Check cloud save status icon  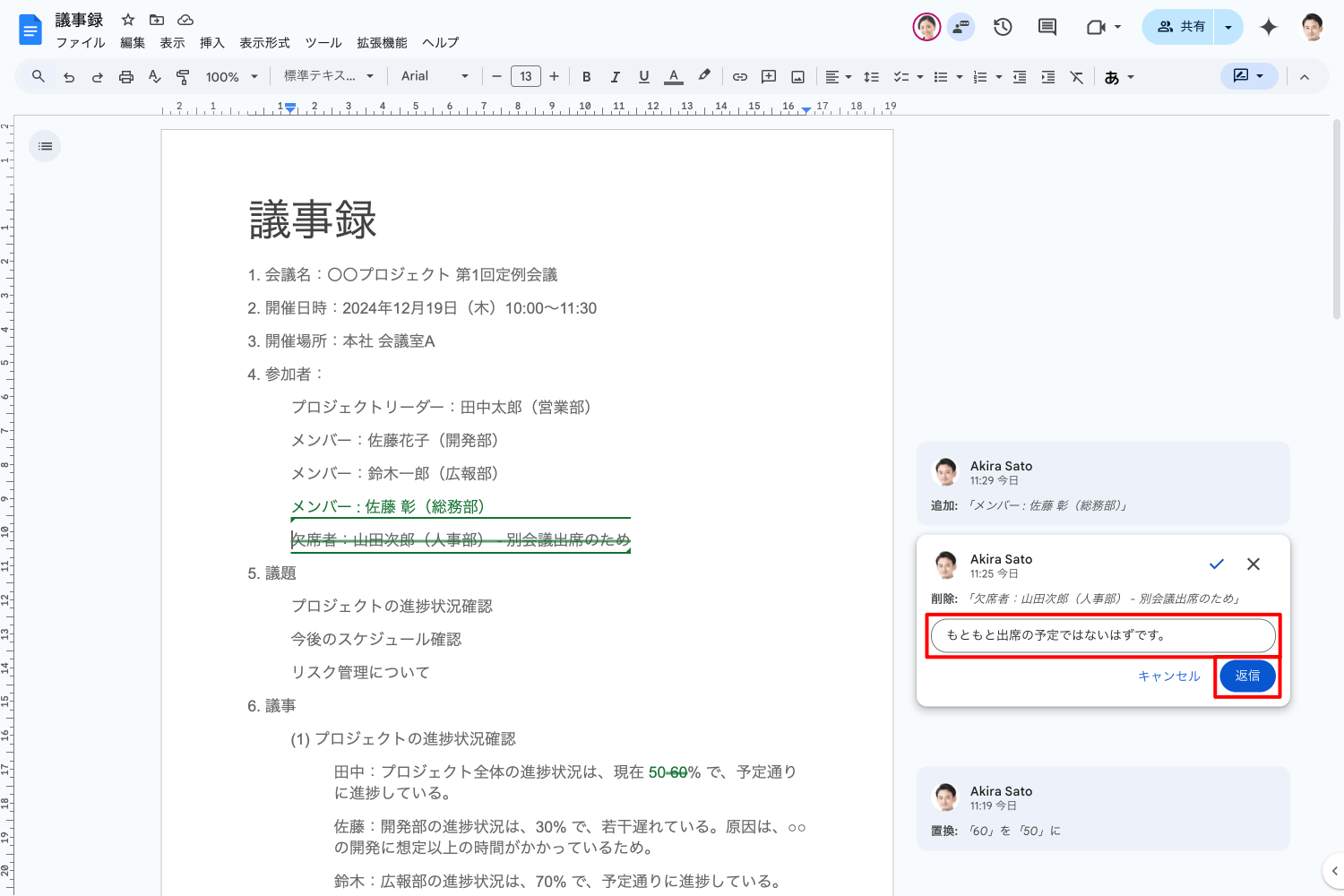185,20
